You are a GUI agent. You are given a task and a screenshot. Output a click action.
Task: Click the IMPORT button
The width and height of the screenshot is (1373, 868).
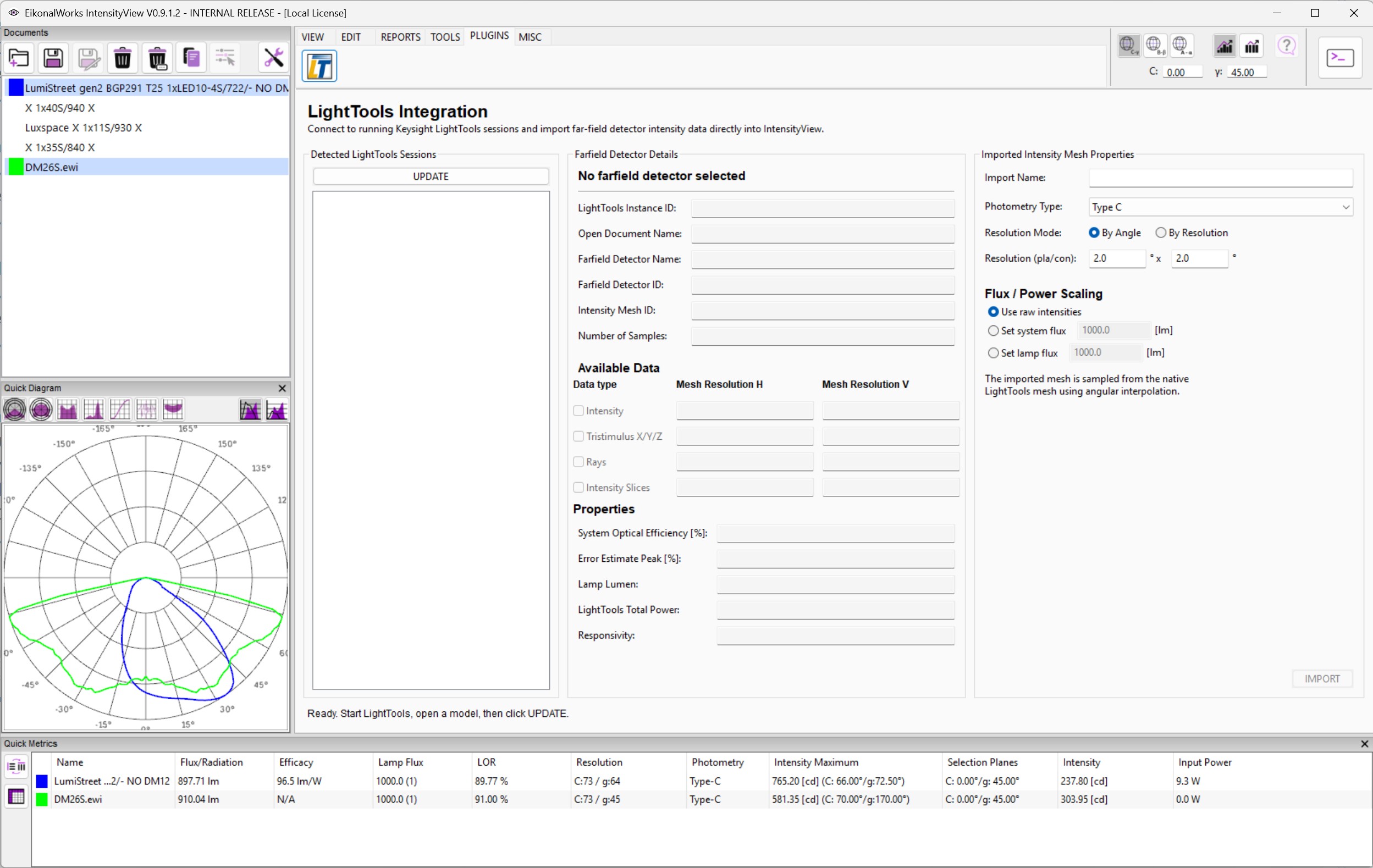1322,679
